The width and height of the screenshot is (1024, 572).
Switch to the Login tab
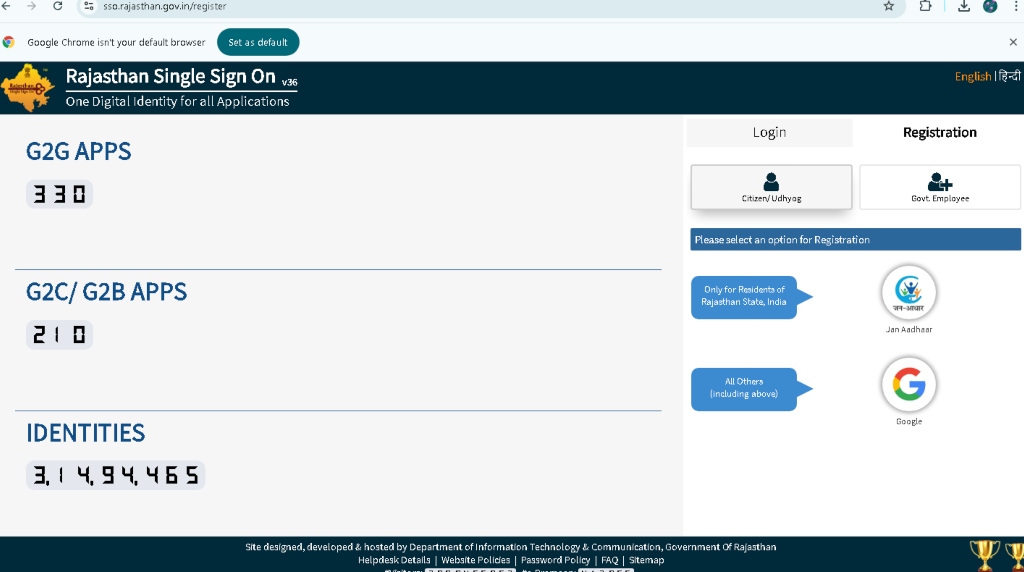[x=769, y=132]
